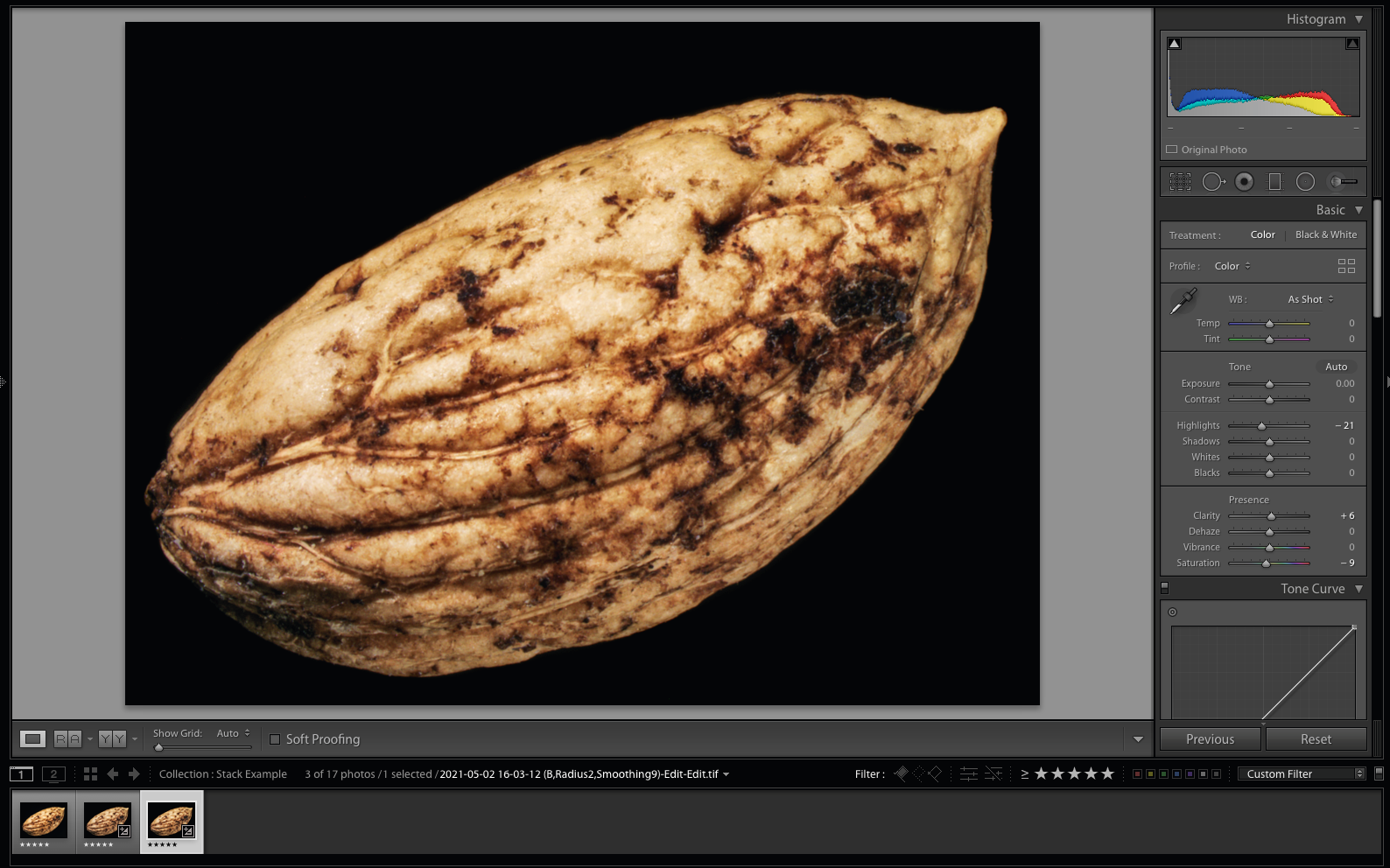This screenshot has height=868, width=1390.
Task: Go forward with the right arrow
Action: pos(134,773)
